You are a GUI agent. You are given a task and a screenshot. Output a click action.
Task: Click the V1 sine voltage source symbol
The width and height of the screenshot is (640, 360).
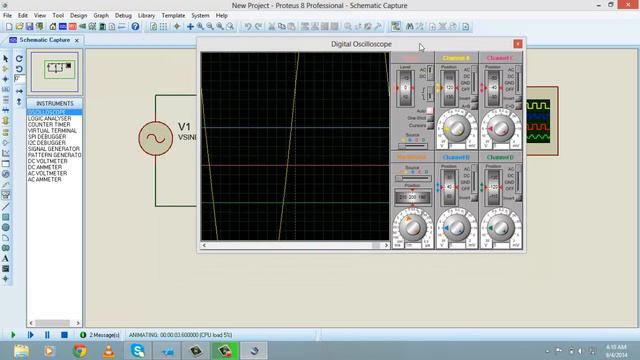point(156,138)
